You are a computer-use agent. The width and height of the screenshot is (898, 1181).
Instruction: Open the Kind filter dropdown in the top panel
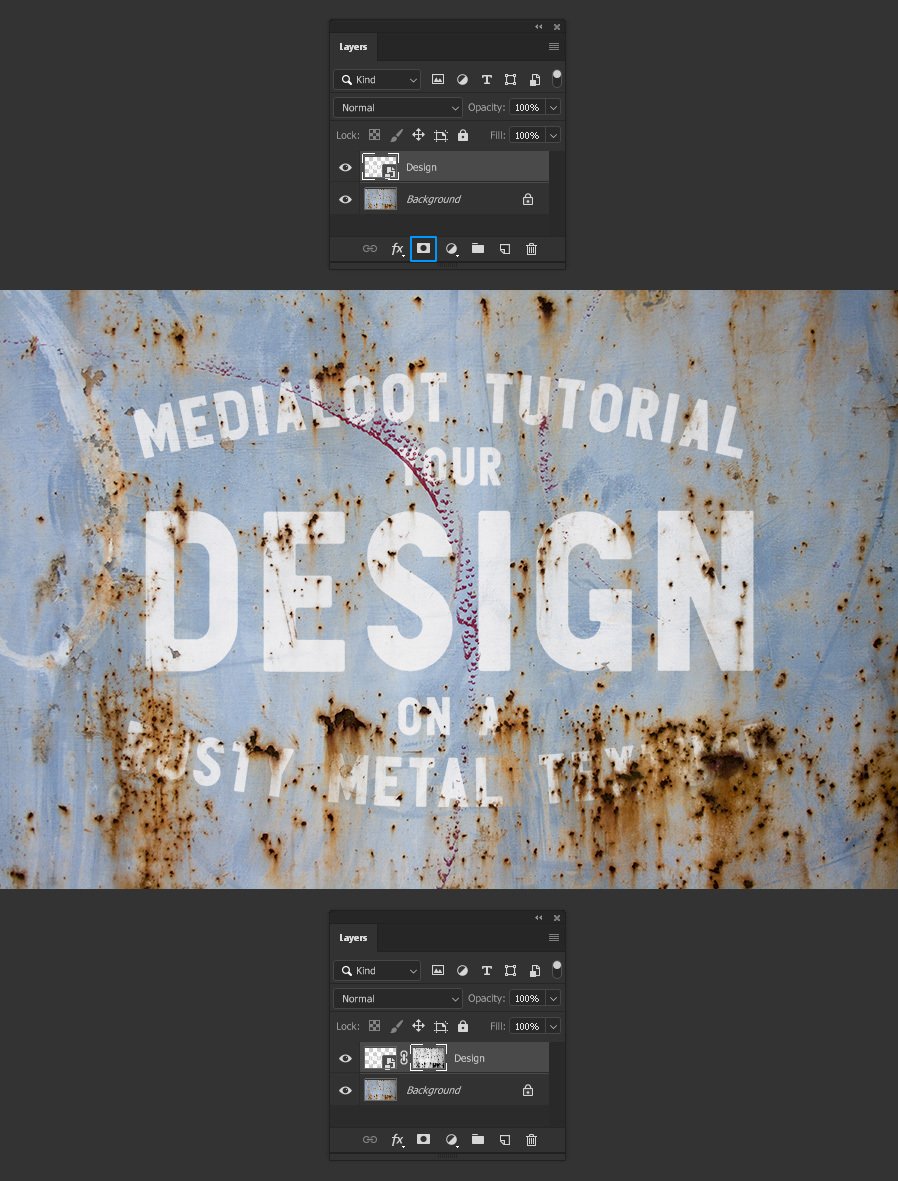click(x=377, y=80)
